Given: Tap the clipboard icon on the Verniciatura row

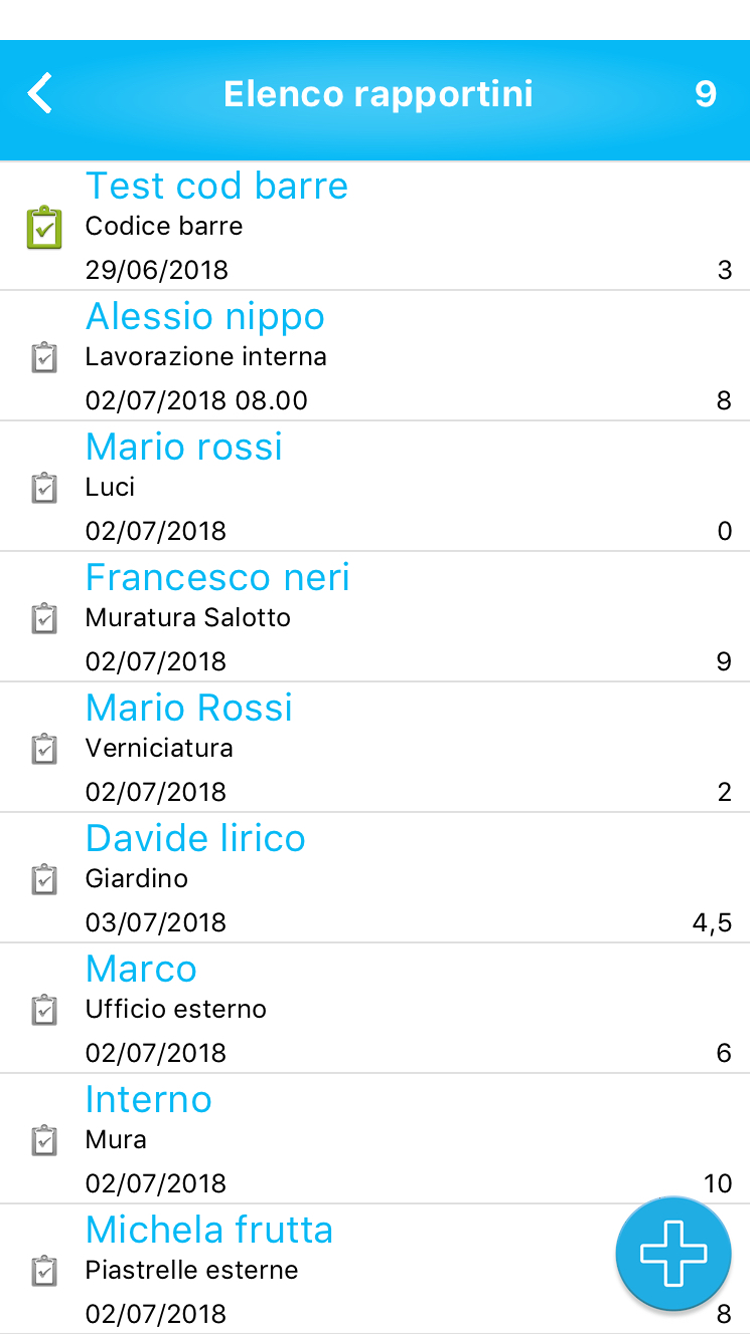Looking at the screenshot, I should point(44,749).
